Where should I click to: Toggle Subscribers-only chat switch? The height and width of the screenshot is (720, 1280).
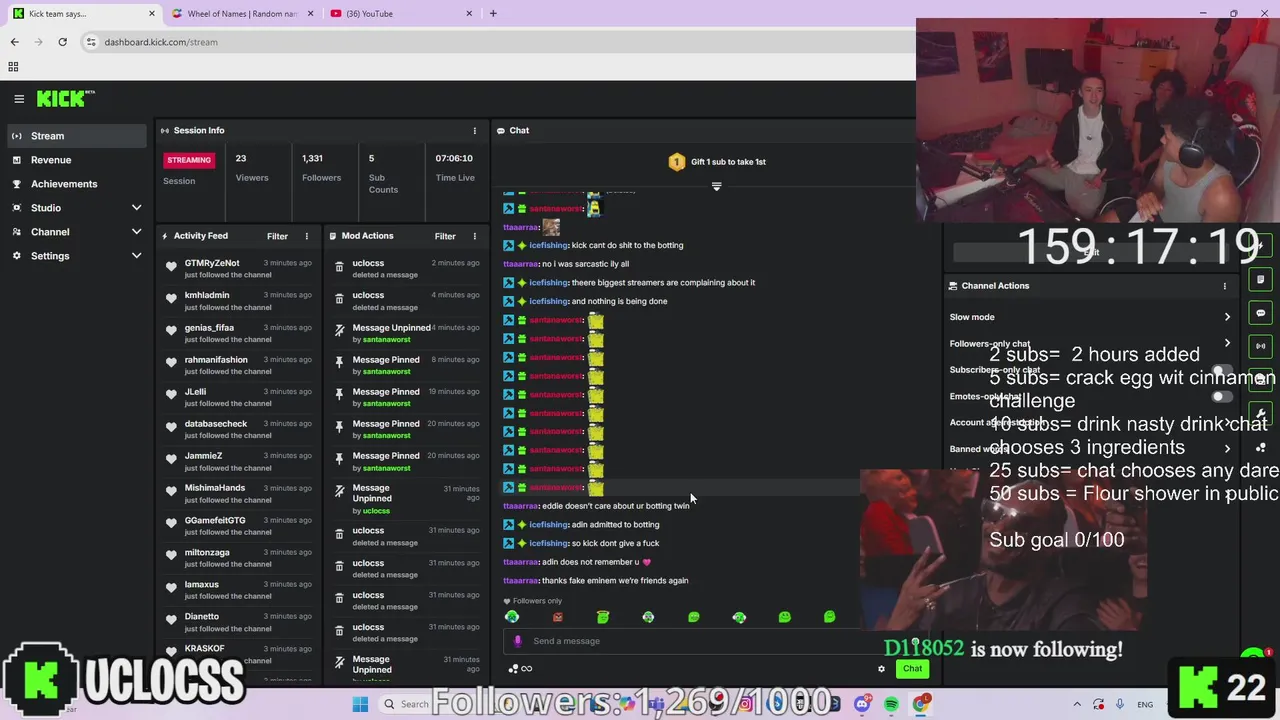(x=1222, y=370)
